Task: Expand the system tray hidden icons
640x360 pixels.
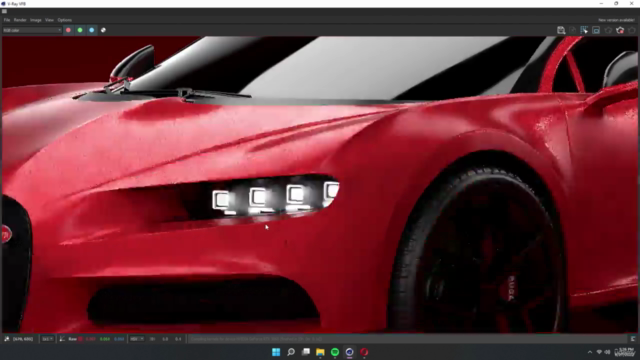Action: point(590,352)
